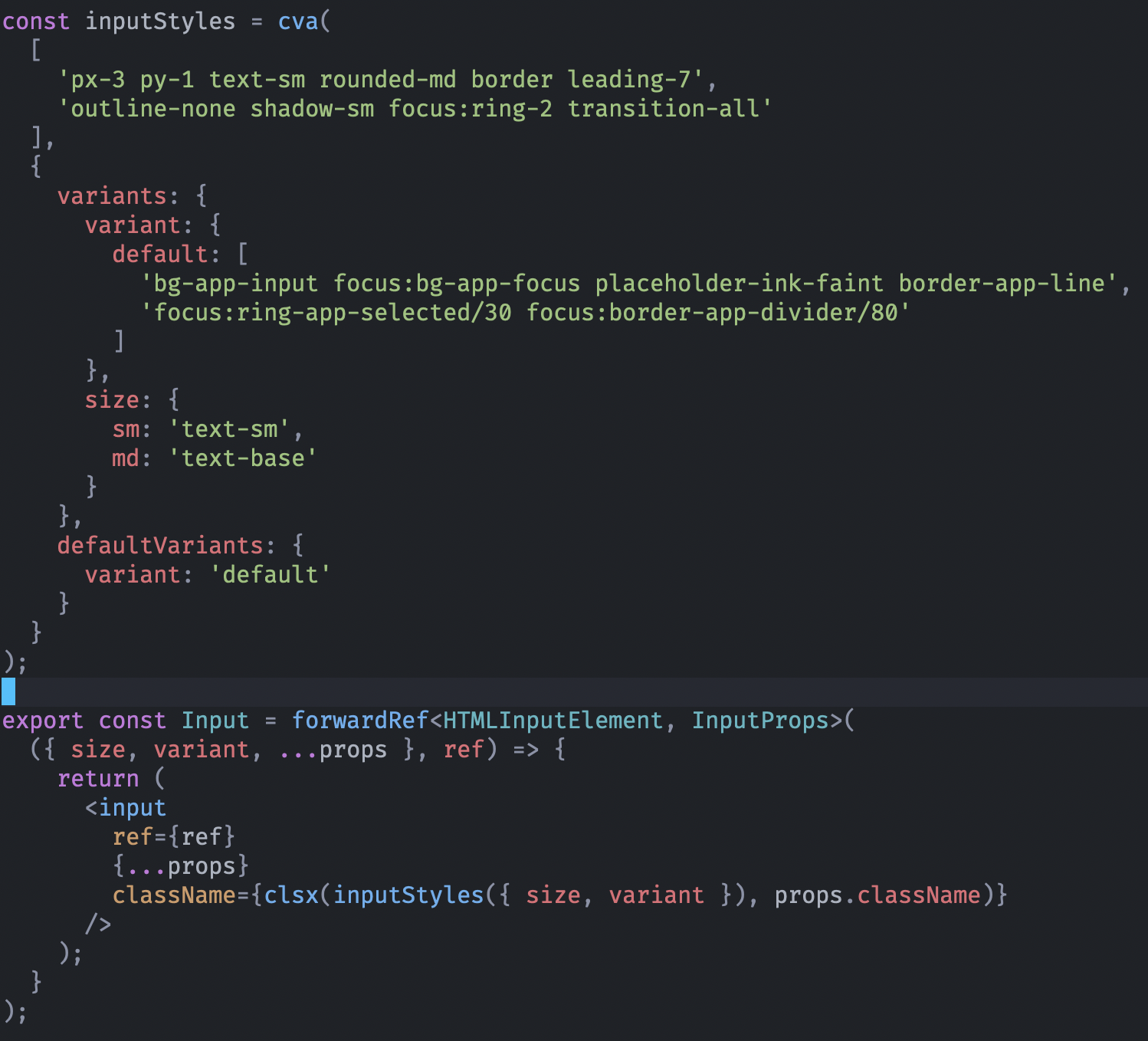The image size is (1148, 1041).
Task: Click the inputStyles name in the const declaration
Action: [160, 21]
